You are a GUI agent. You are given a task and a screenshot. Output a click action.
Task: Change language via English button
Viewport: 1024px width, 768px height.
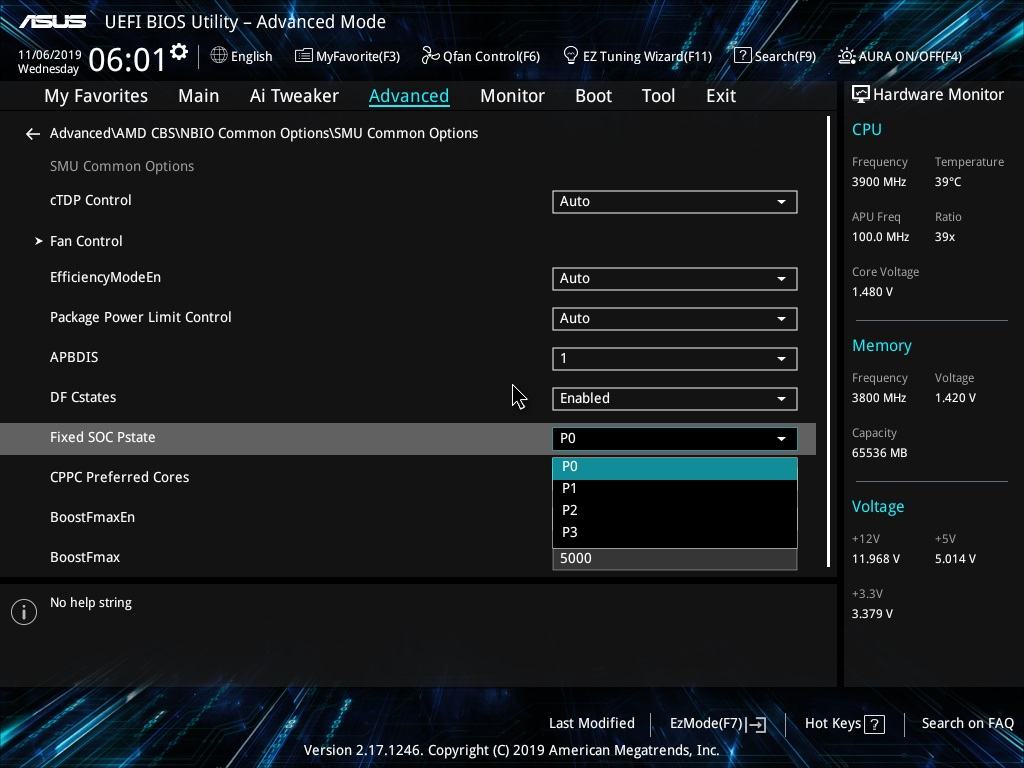(x=241, y=56)
